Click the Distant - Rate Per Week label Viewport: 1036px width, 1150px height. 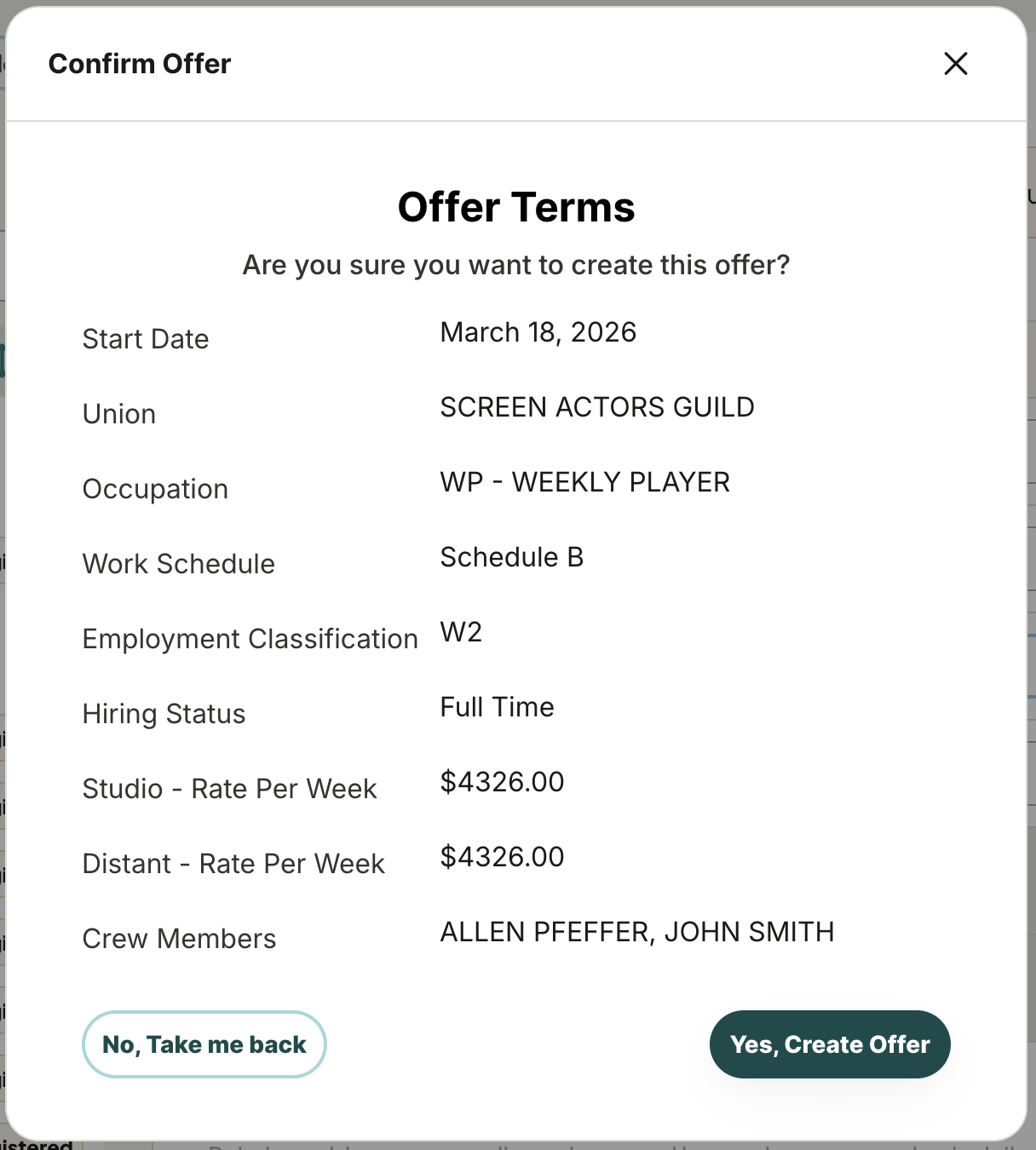(x=234, y=864)
